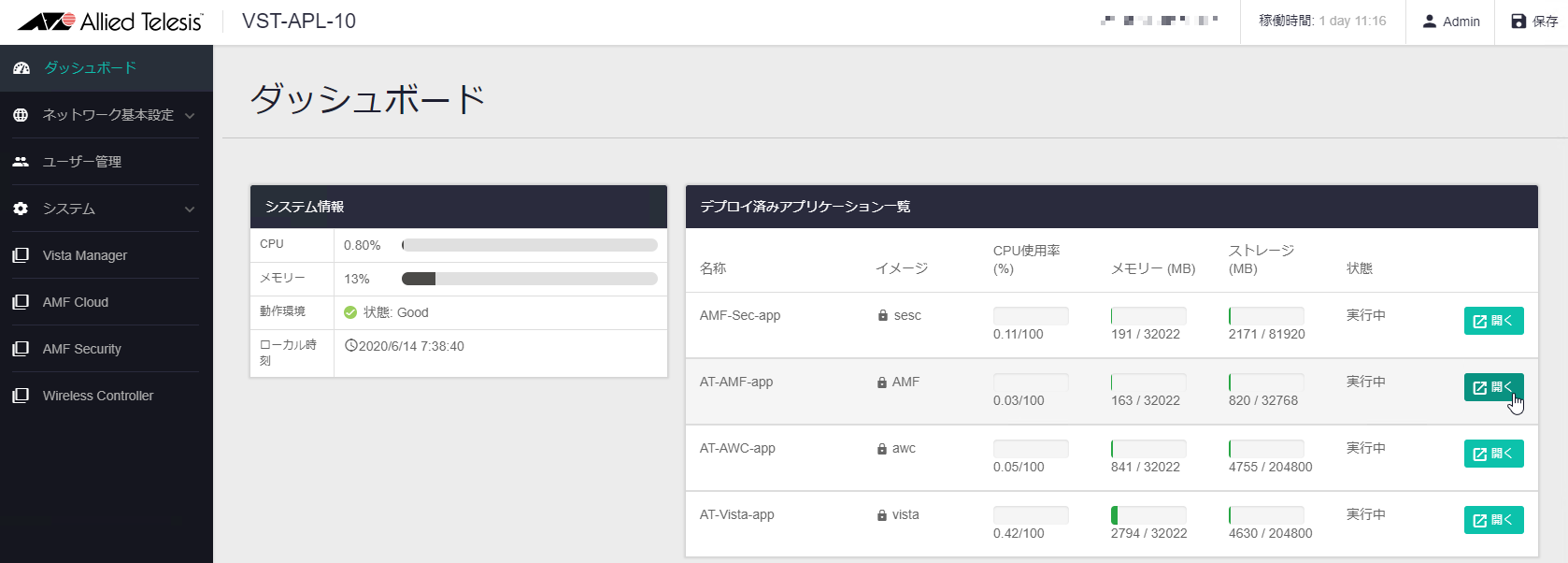Click the AT-AMF-app name cell
This screenshot has height=563, width=1568.
click(x=736, y=383)
